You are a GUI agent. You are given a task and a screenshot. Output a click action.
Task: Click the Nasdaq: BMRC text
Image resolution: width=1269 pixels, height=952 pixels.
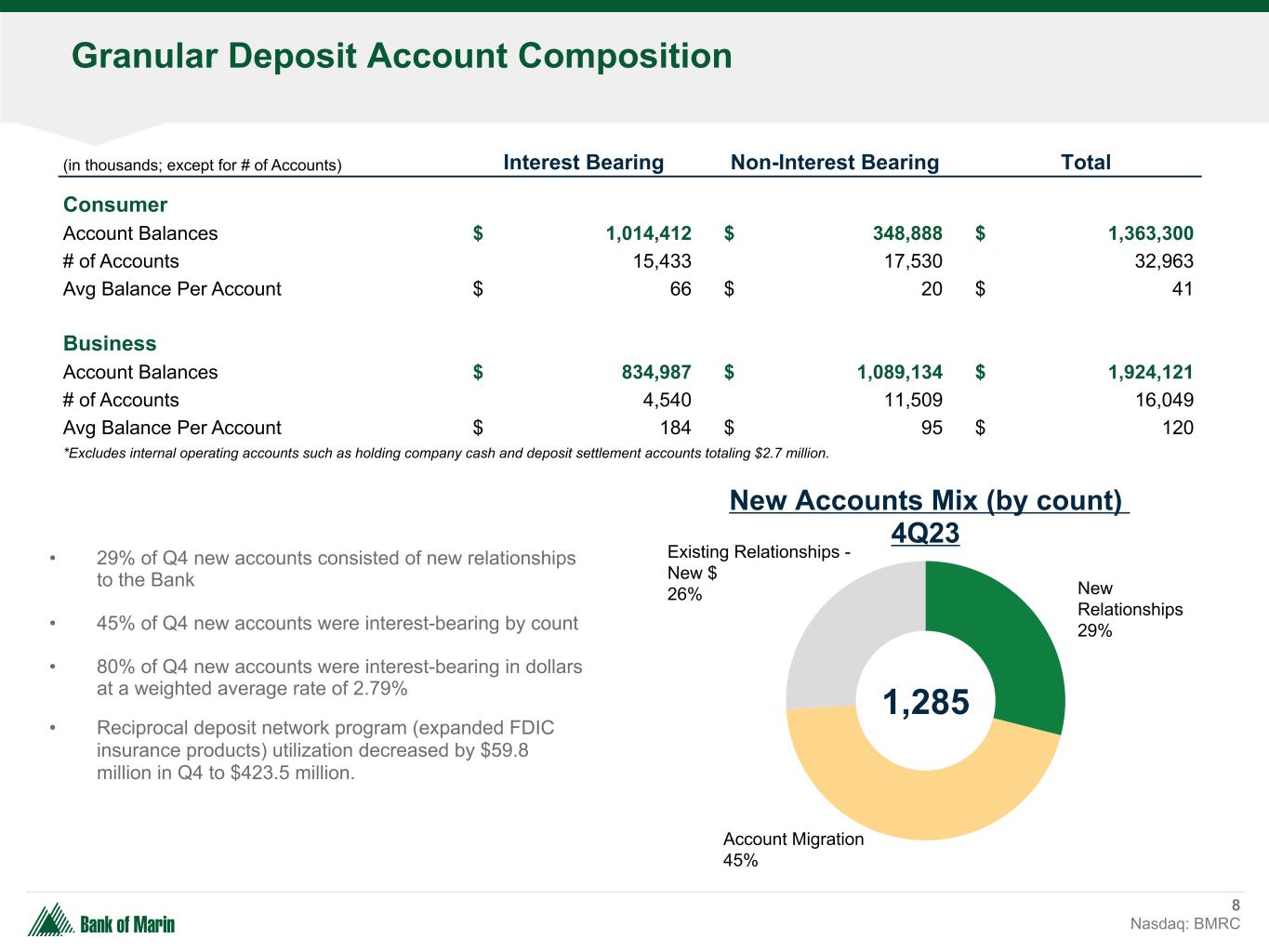pyautogui.click(x=1184, y=923)
